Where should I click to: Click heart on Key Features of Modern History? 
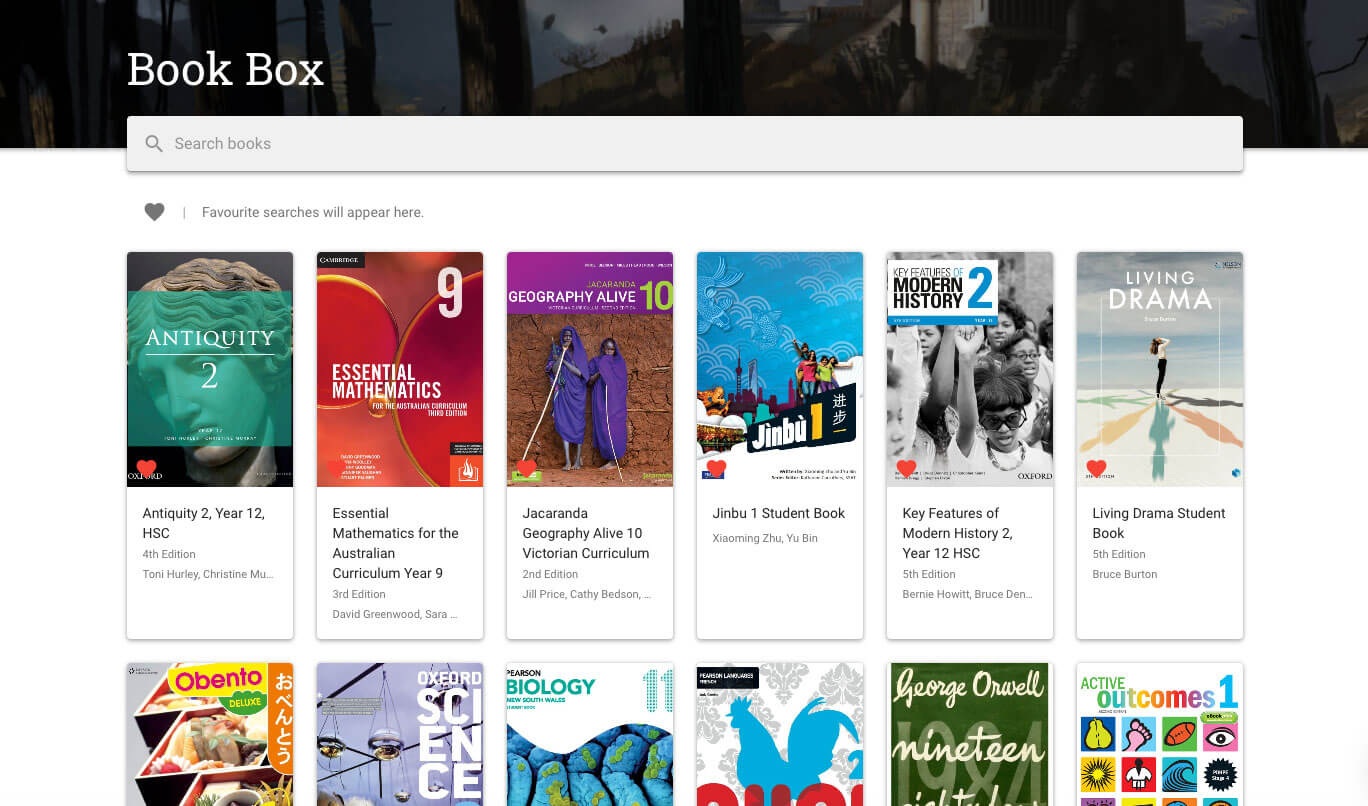coord(906,468)
